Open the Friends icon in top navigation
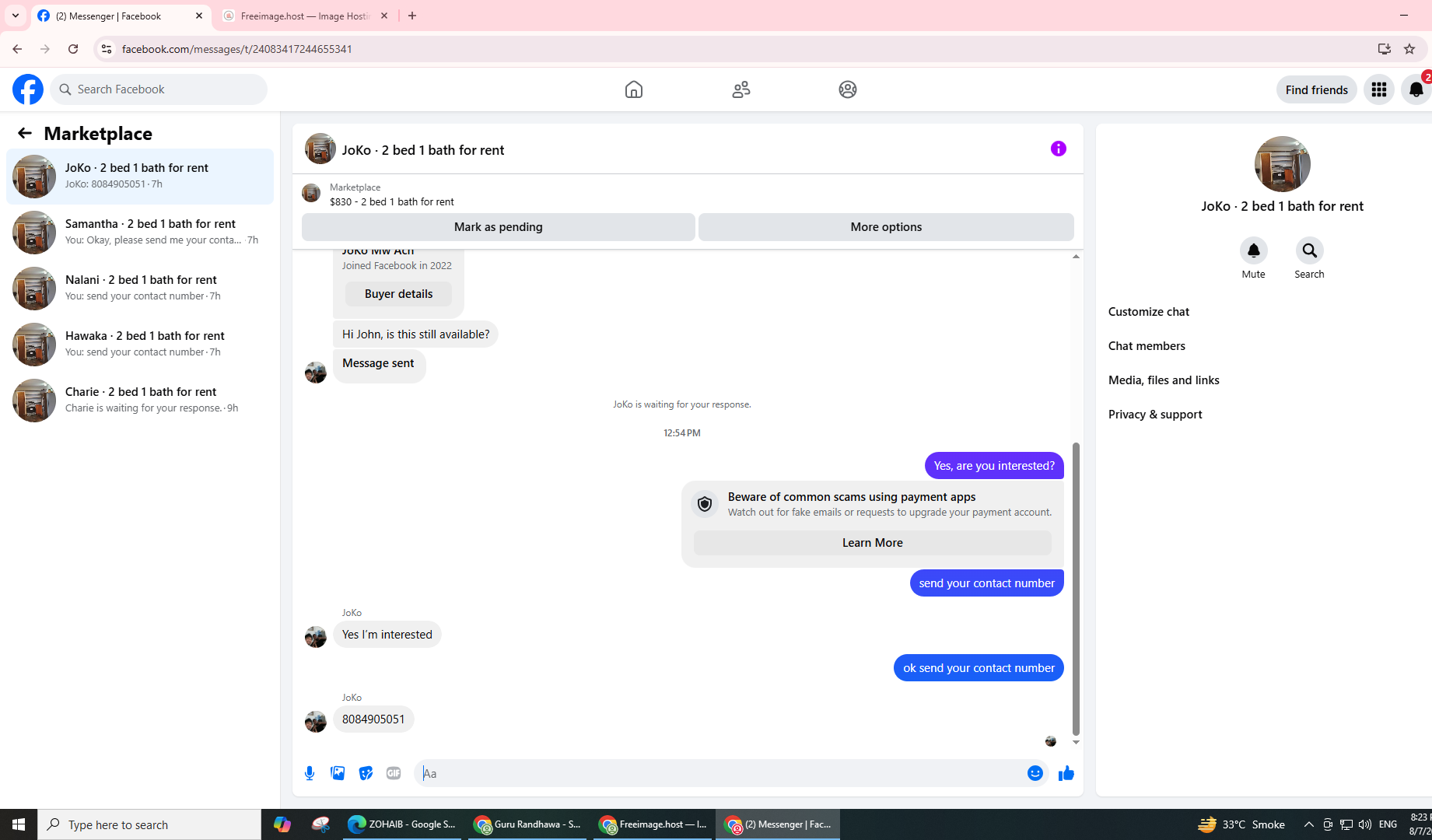The width and height of the screenshot is (1432, 840). pyautogui.click(x=741, y=89)
